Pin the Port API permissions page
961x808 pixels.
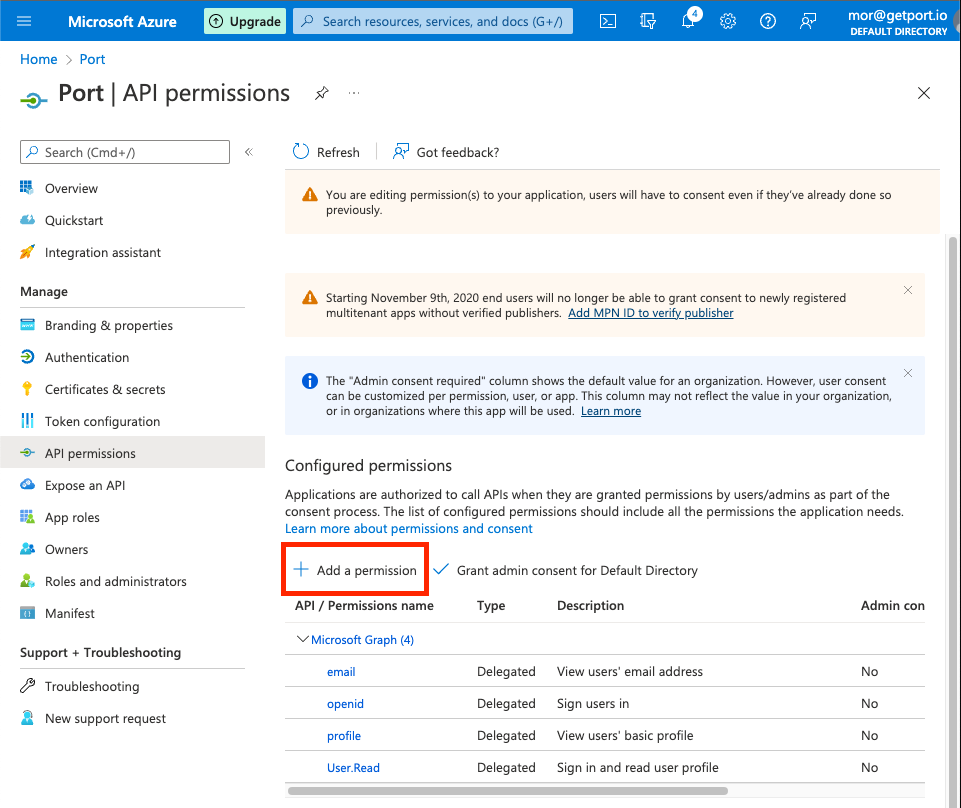click(321, 93)
